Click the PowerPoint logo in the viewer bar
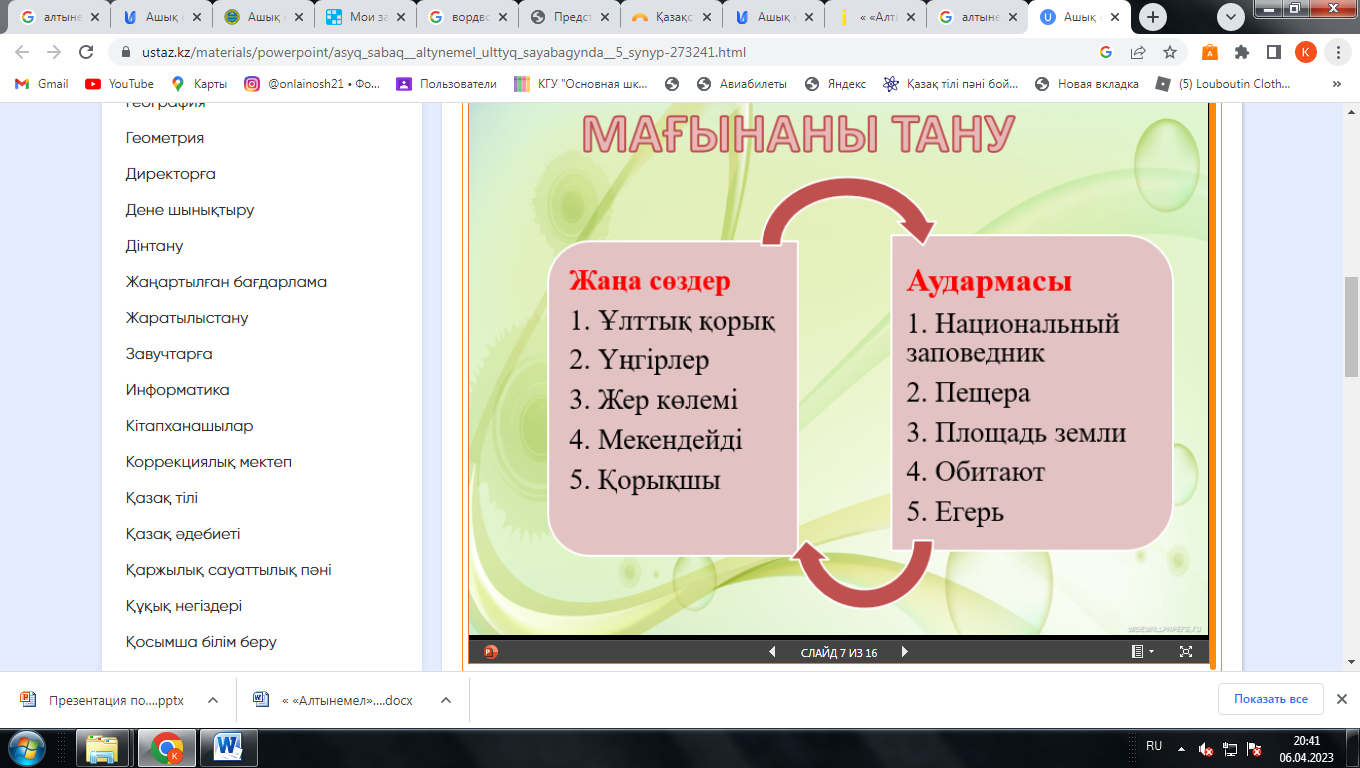1360x768 pixels. 491,652
